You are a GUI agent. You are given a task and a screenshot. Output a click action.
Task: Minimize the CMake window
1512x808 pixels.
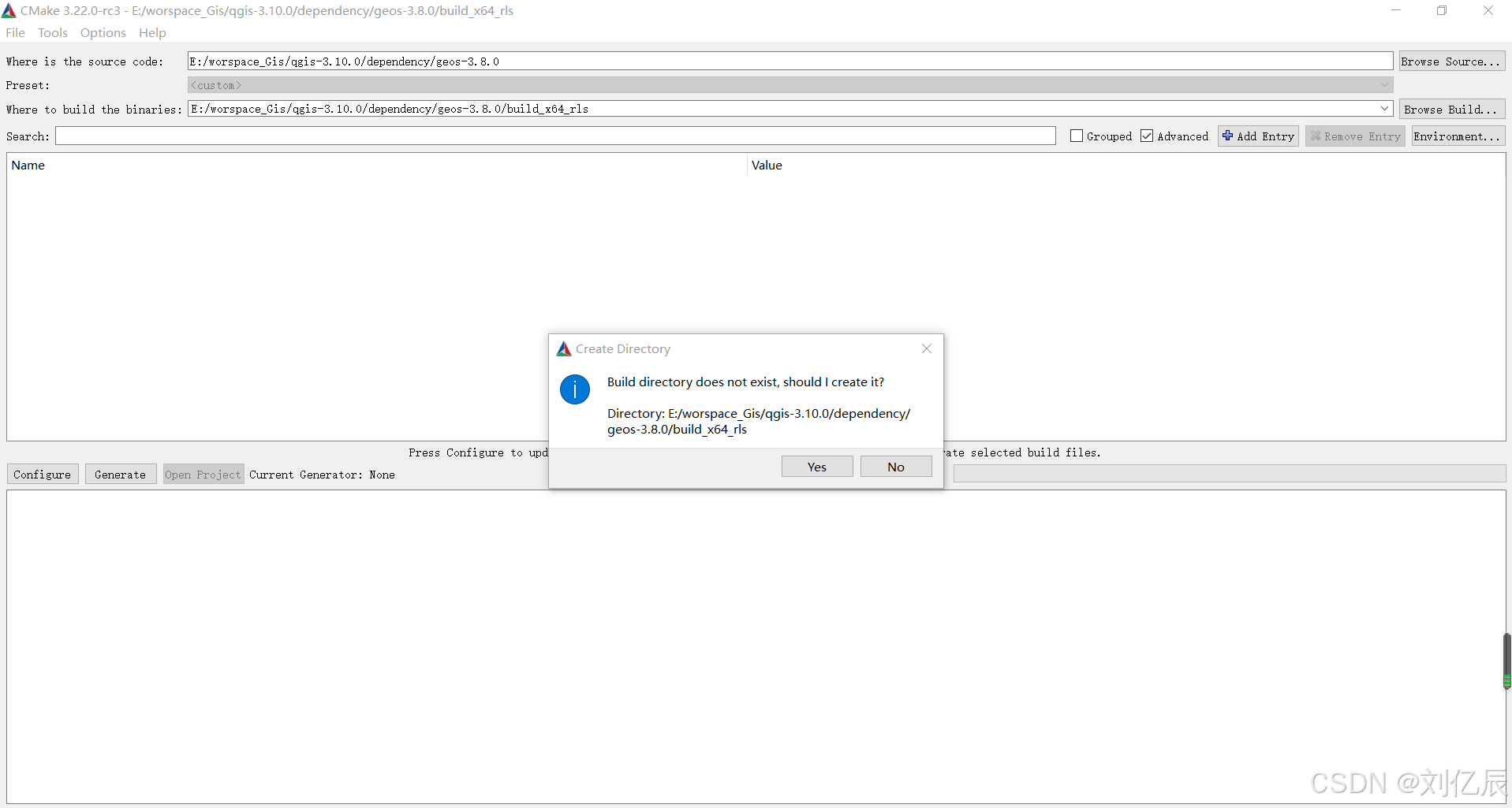1396,10
